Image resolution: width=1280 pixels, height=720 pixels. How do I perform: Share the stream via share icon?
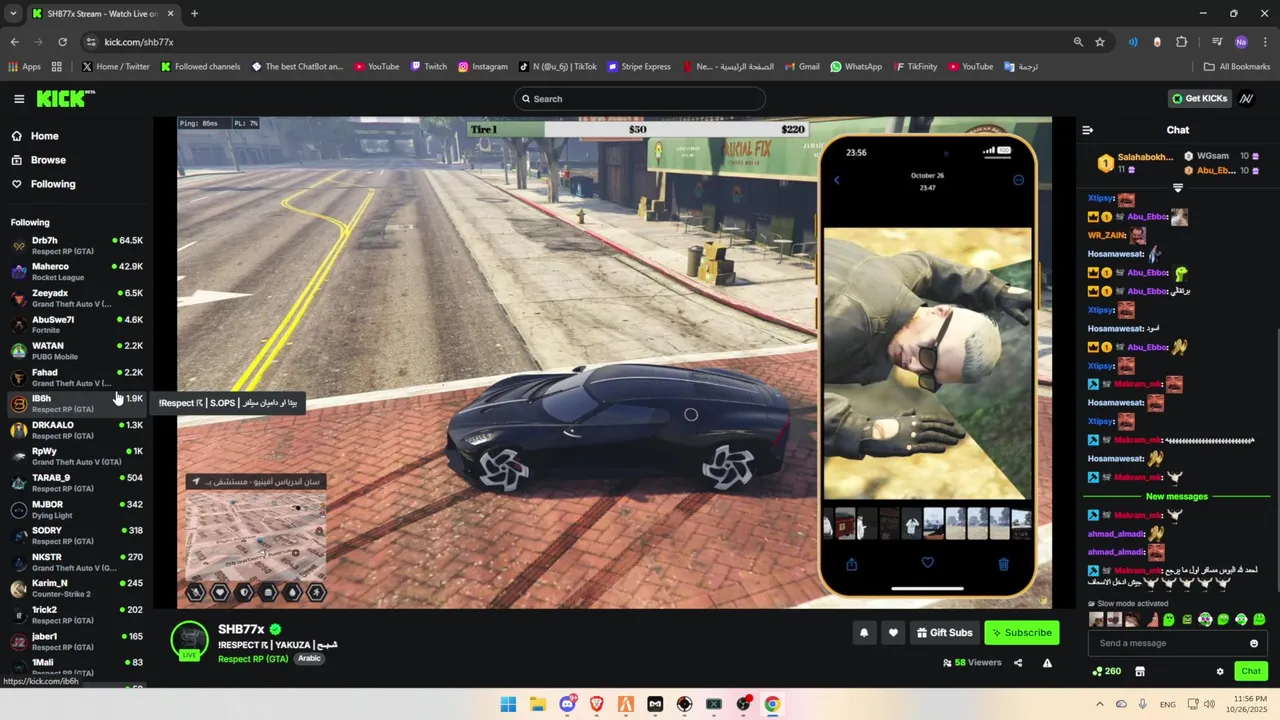(1018, 662)
